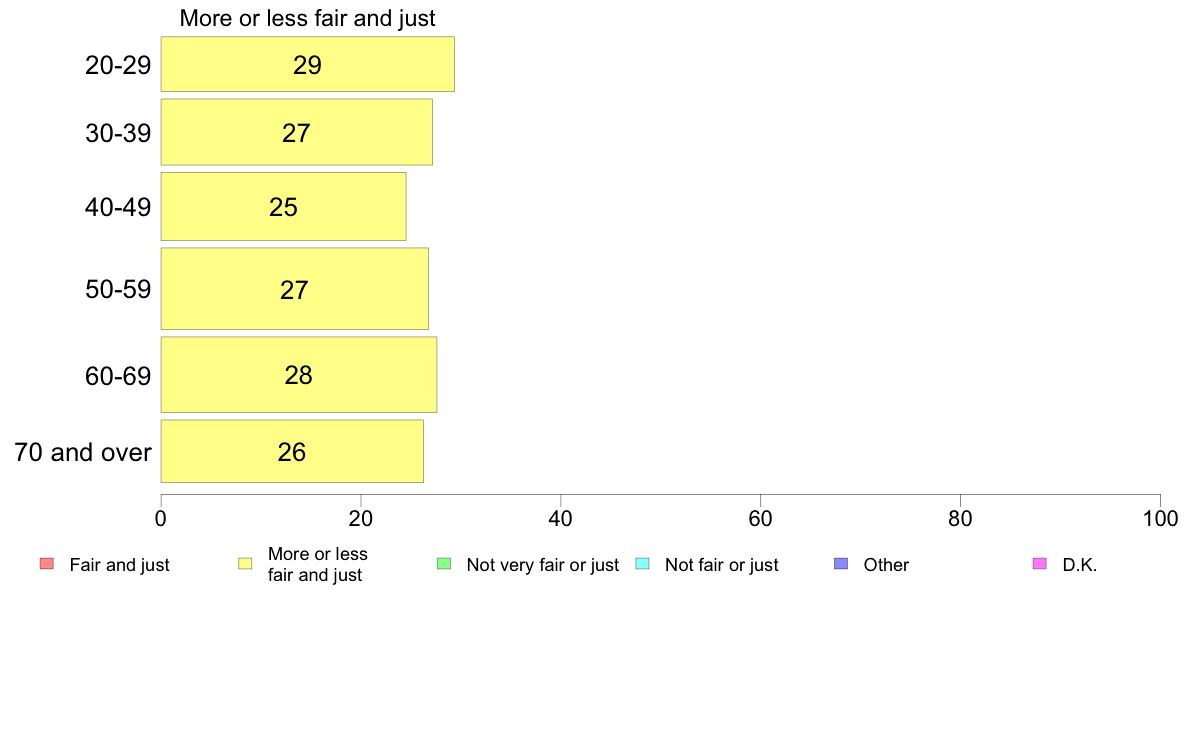Click the 20-29 category label
Image resolution: width=1188 pixels, height=736 pixels.
[x=118, y=65]
